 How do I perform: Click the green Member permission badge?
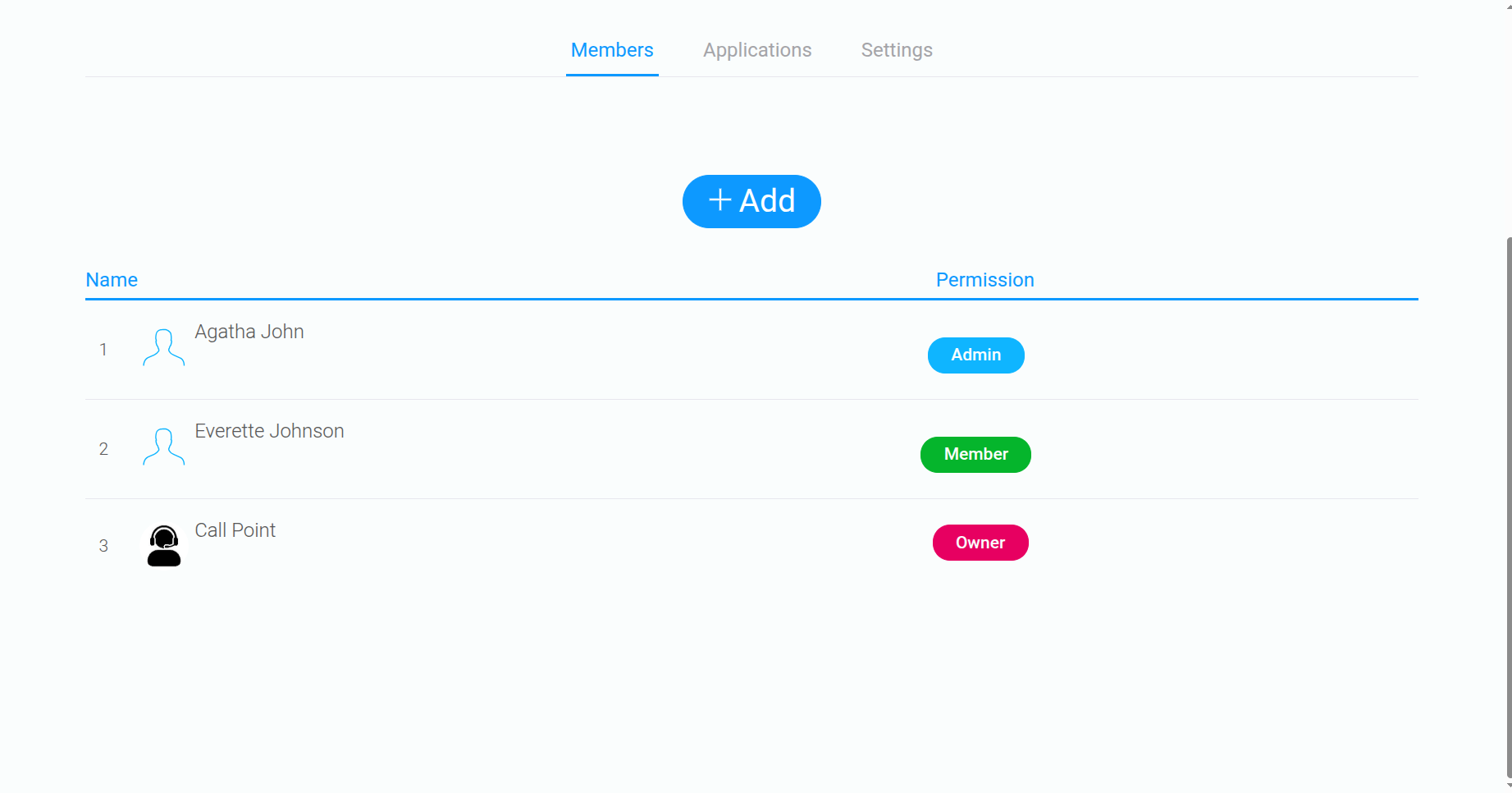tap(975, 455)
